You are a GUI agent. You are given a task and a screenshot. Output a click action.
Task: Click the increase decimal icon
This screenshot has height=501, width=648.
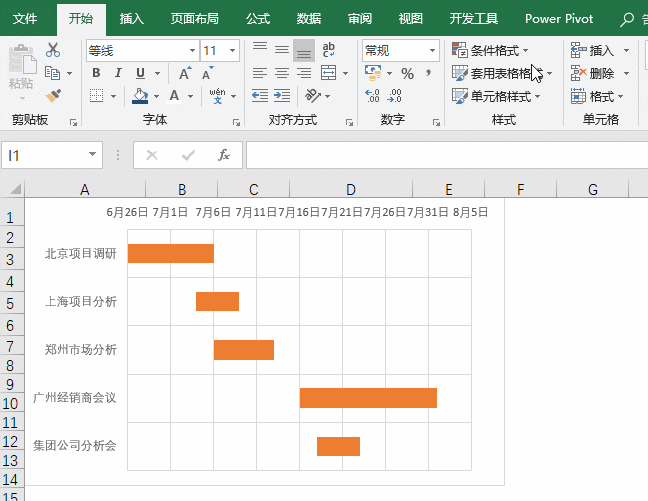click(x=373, y=96)
